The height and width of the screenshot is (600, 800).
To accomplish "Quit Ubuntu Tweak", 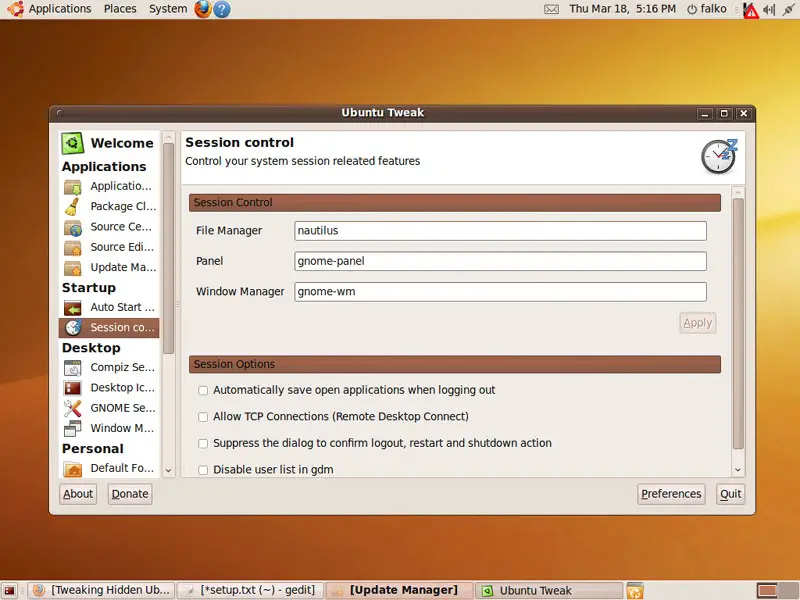I will (x=731, y=494).
